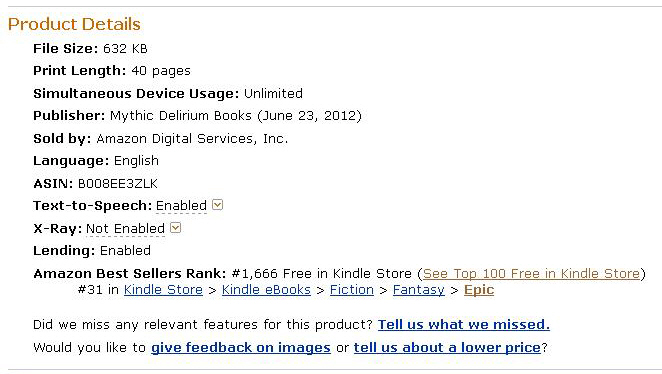
Task: Open the Kindle Store category link
Action: point(163,290)
